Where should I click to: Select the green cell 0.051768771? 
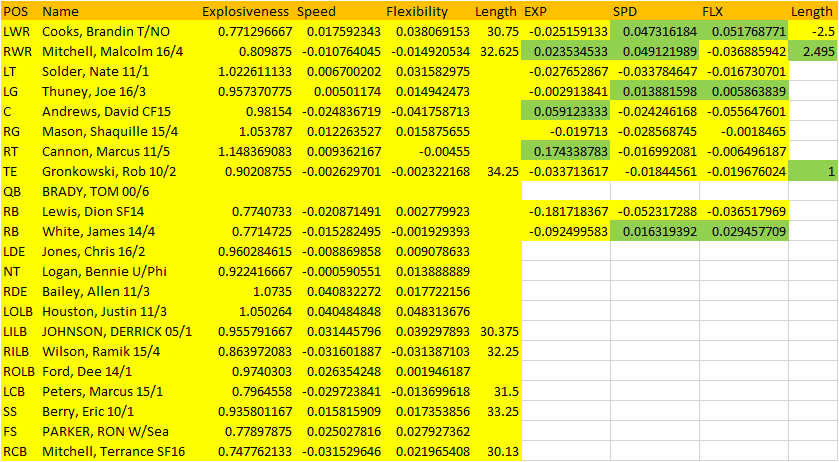743,32
